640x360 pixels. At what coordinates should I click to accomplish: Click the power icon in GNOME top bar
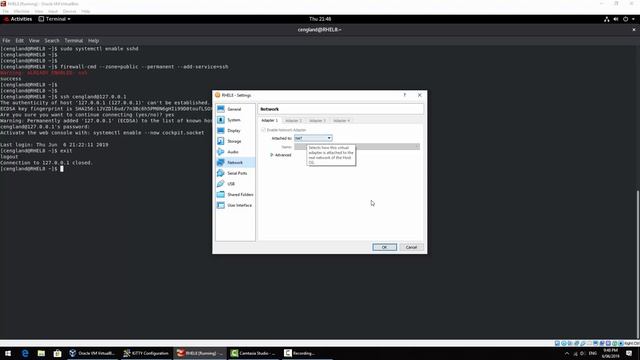pyautogui.click(x=625, y=19)
